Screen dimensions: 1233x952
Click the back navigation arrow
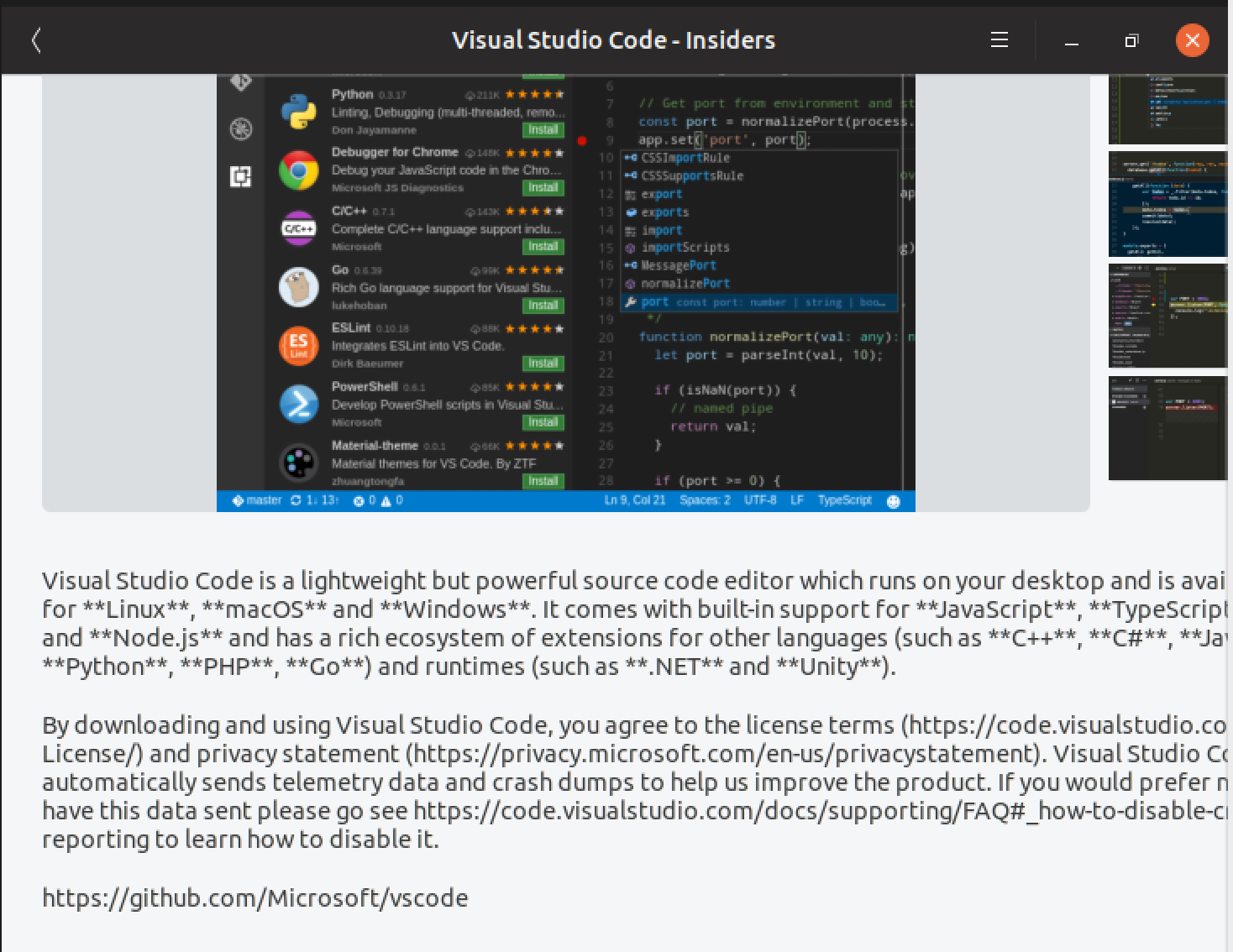point(35,39)
